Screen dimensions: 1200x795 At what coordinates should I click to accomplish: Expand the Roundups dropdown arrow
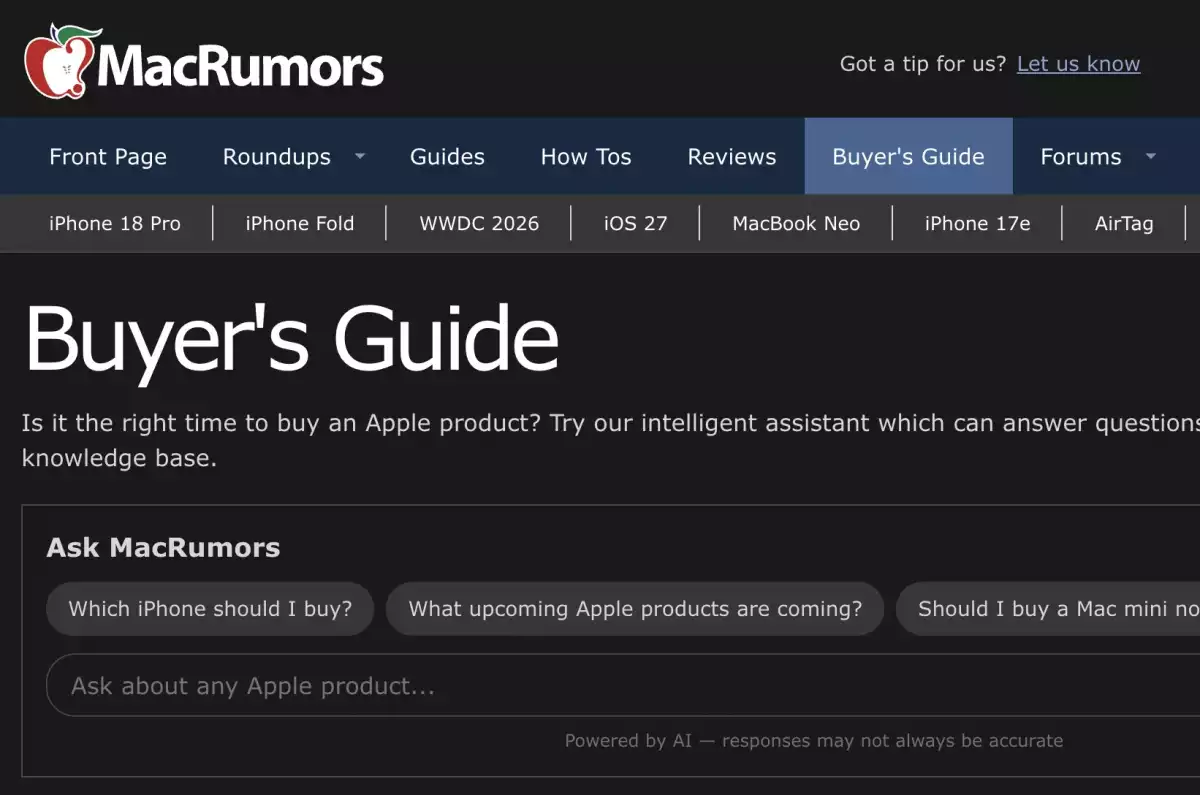click(360, 156)
